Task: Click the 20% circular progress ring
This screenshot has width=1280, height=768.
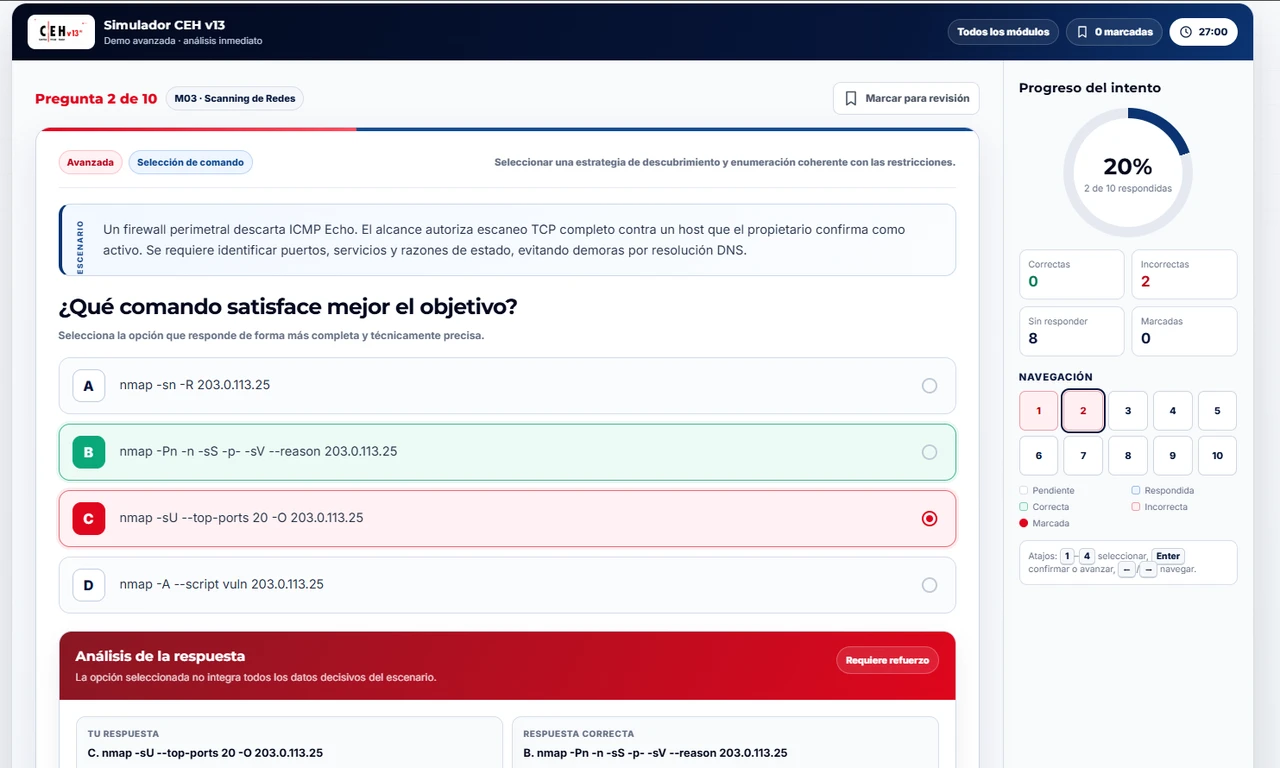Action: [x=1128, y=172]
